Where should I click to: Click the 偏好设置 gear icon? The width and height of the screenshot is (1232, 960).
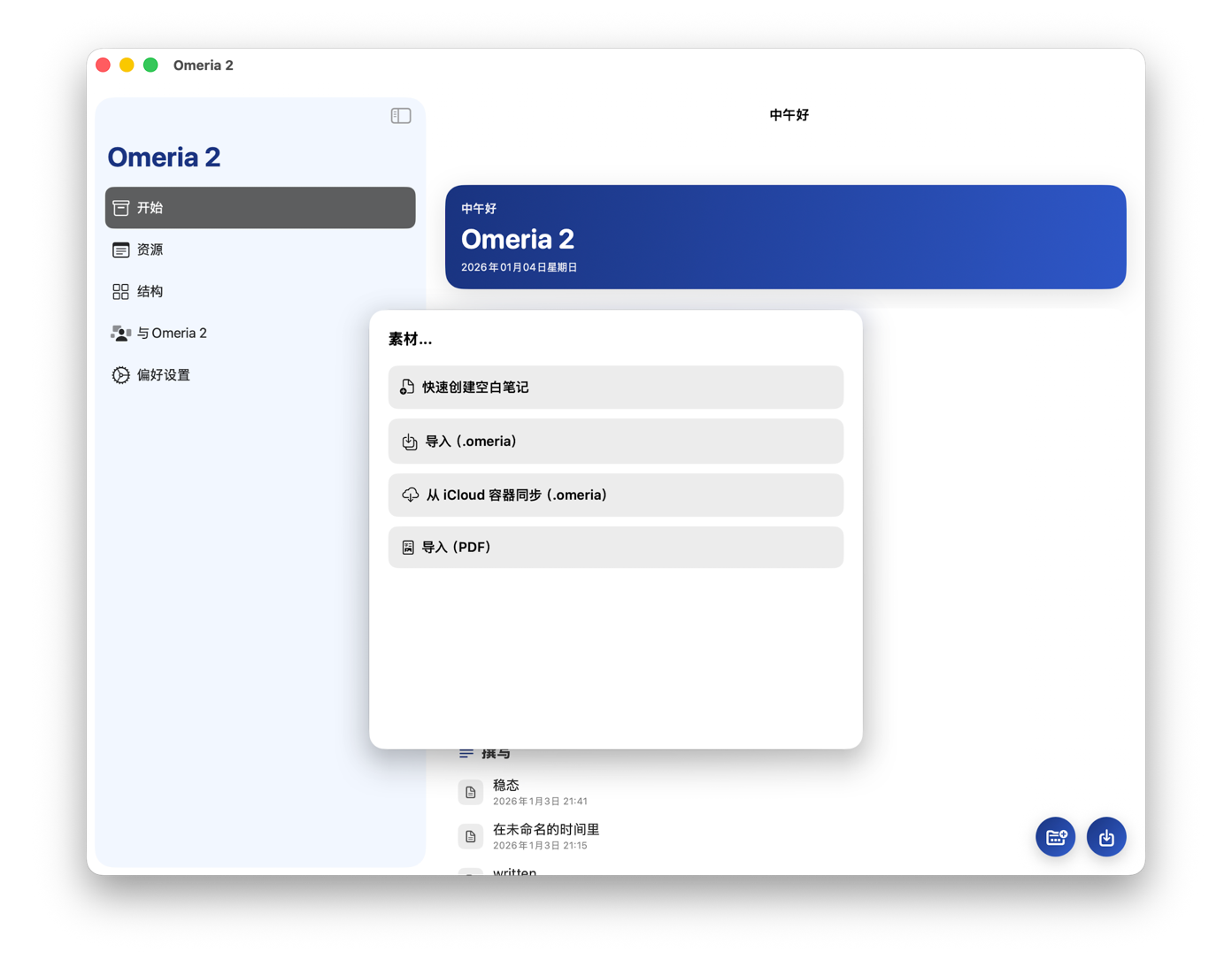pos(120,375)
